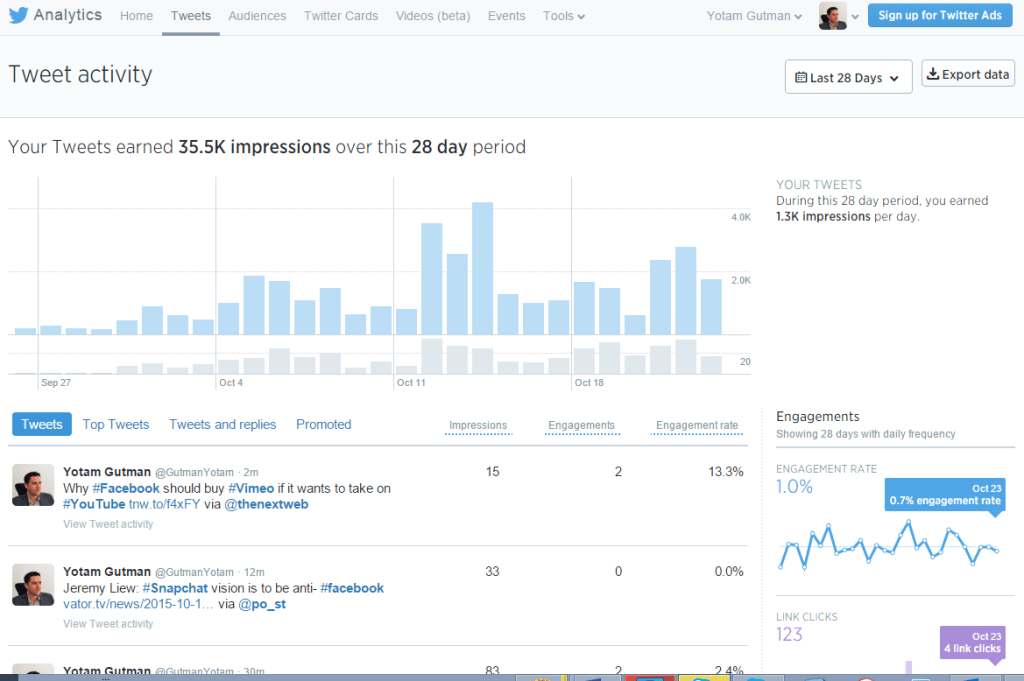1024x681 pixels.
Task: Open the Last 28 Days date selector
Action: 848,77
